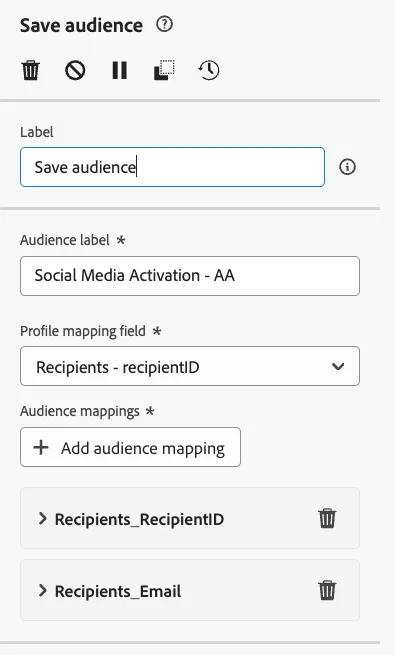Screen dimensions: 395x655
Task: Expand the Recipients_Email mapping row
Action: coord(43,590)
